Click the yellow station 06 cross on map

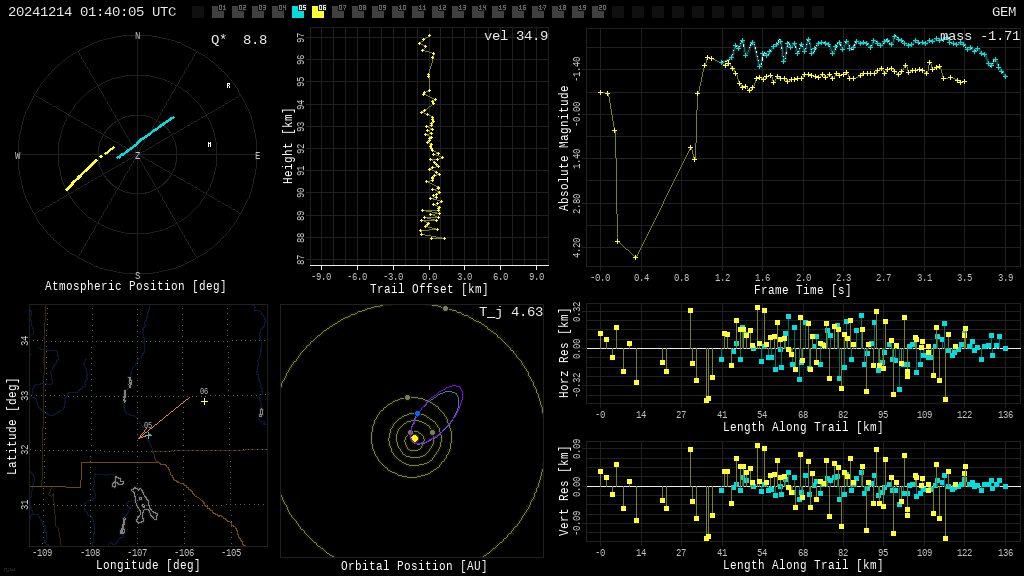click(204, 401)
